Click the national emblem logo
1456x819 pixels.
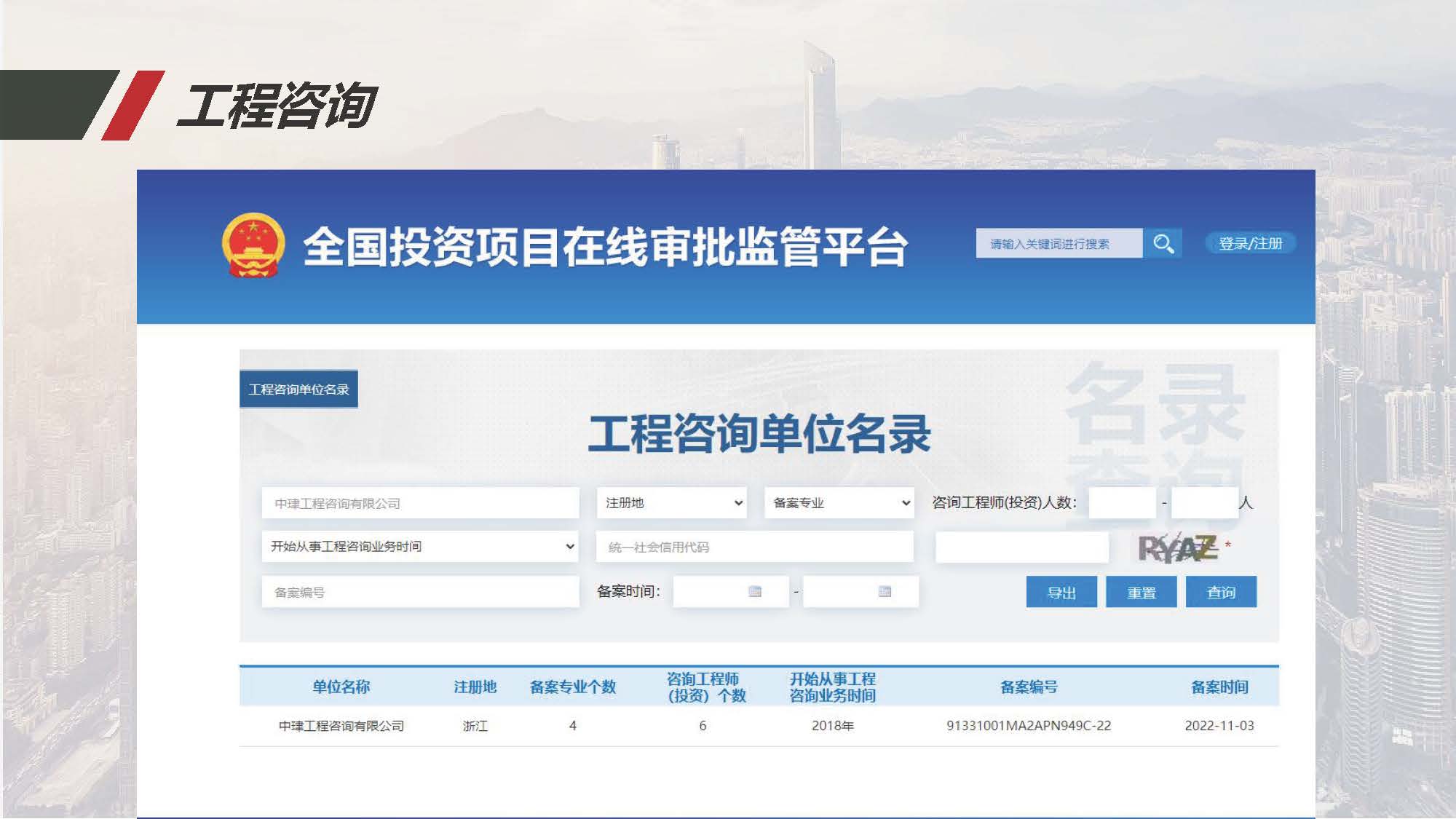[x=253, y=245]
